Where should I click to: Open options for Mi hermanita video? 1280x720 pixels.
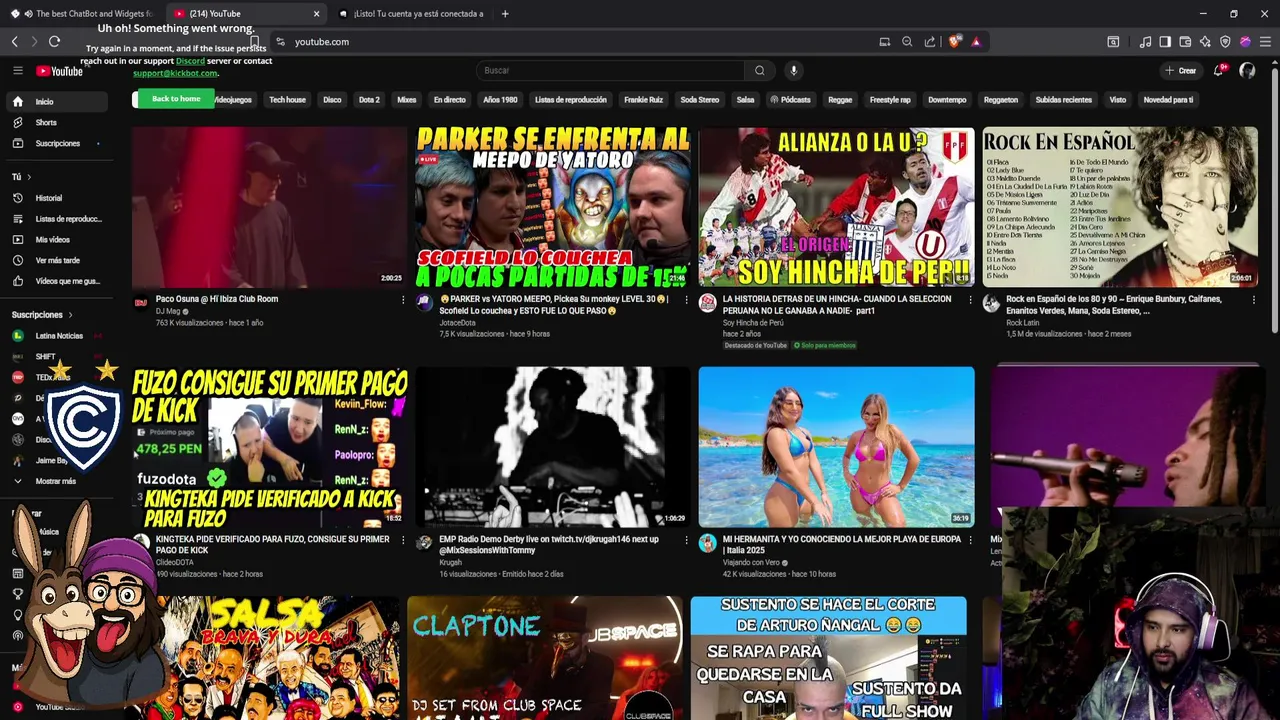pos(970,540)
